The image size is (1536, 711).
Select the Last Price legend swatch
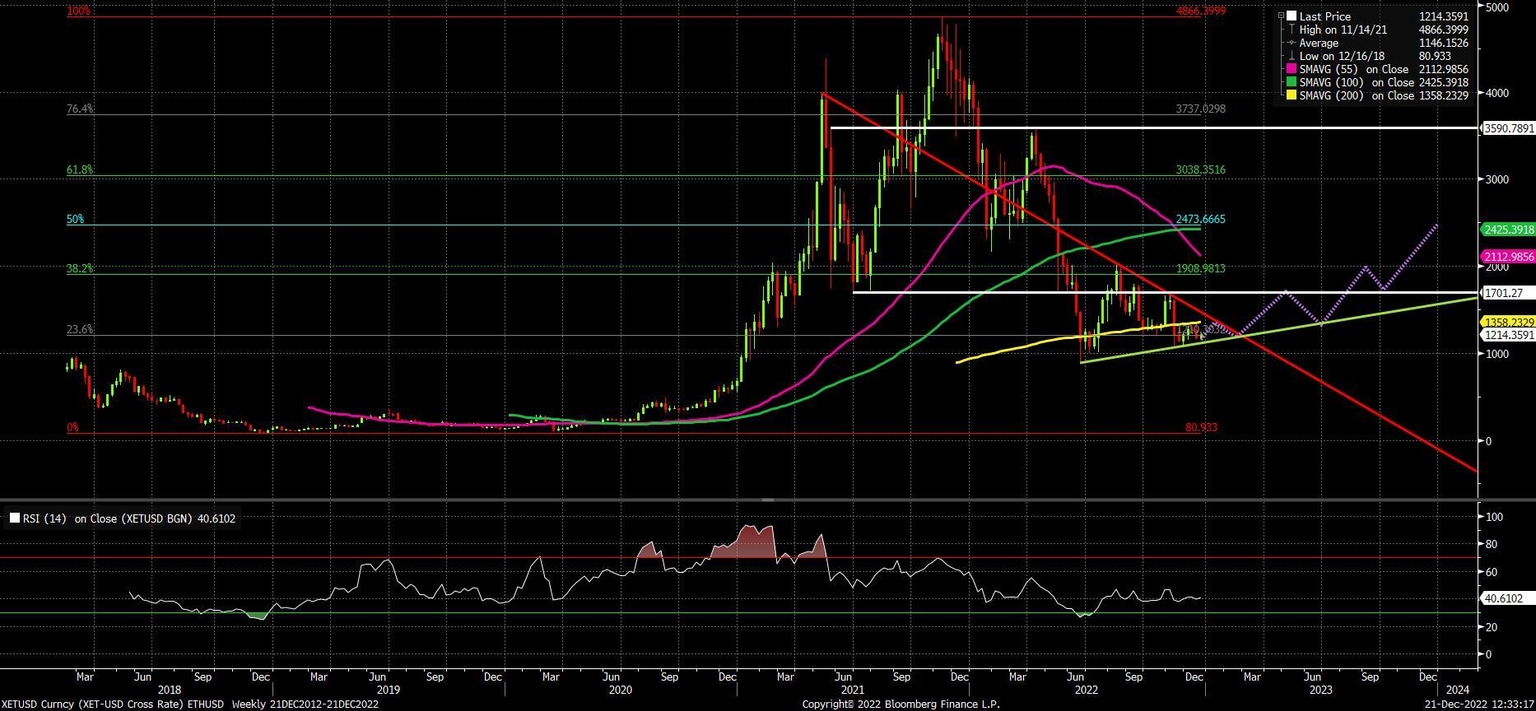(x=1291, y=16)
